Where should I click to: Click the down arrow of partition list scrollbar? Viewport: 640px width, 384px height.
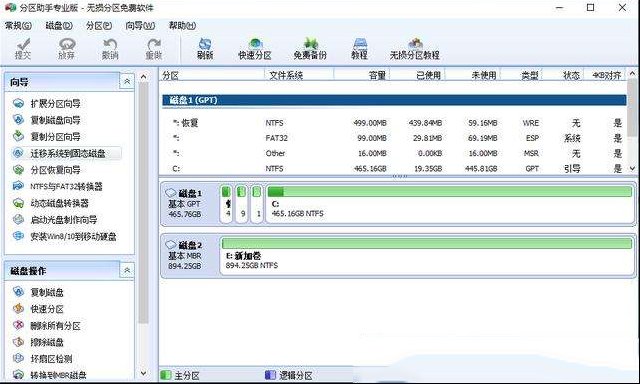click(632, 168)
